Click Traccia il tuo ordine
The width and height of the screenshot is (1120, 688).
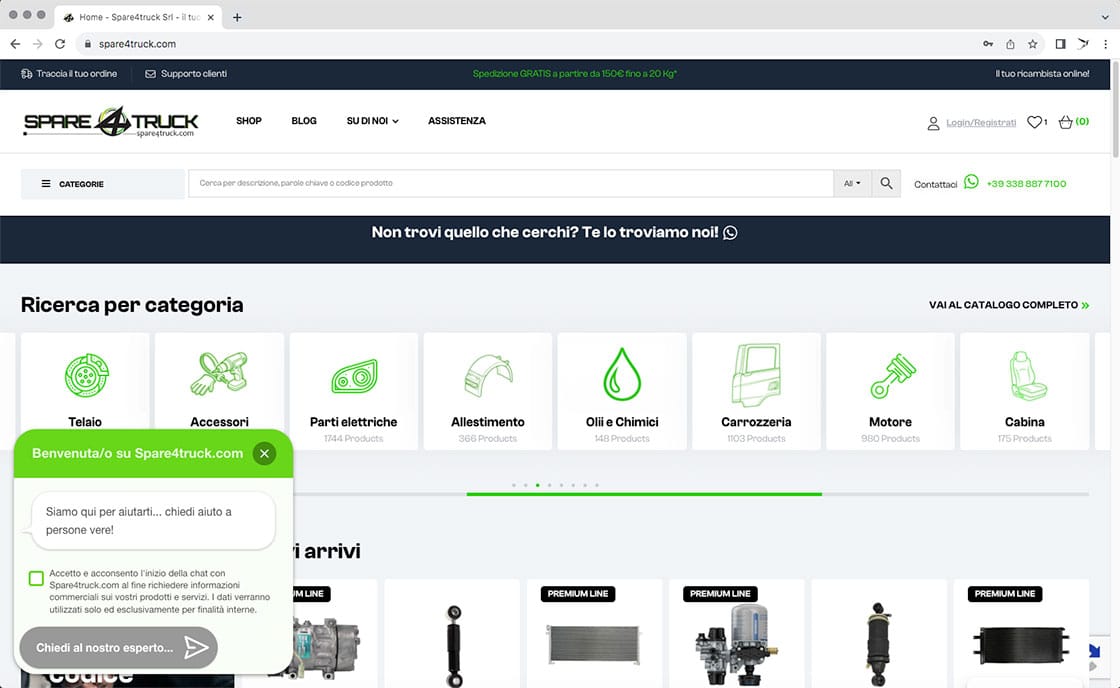[69, 74]
